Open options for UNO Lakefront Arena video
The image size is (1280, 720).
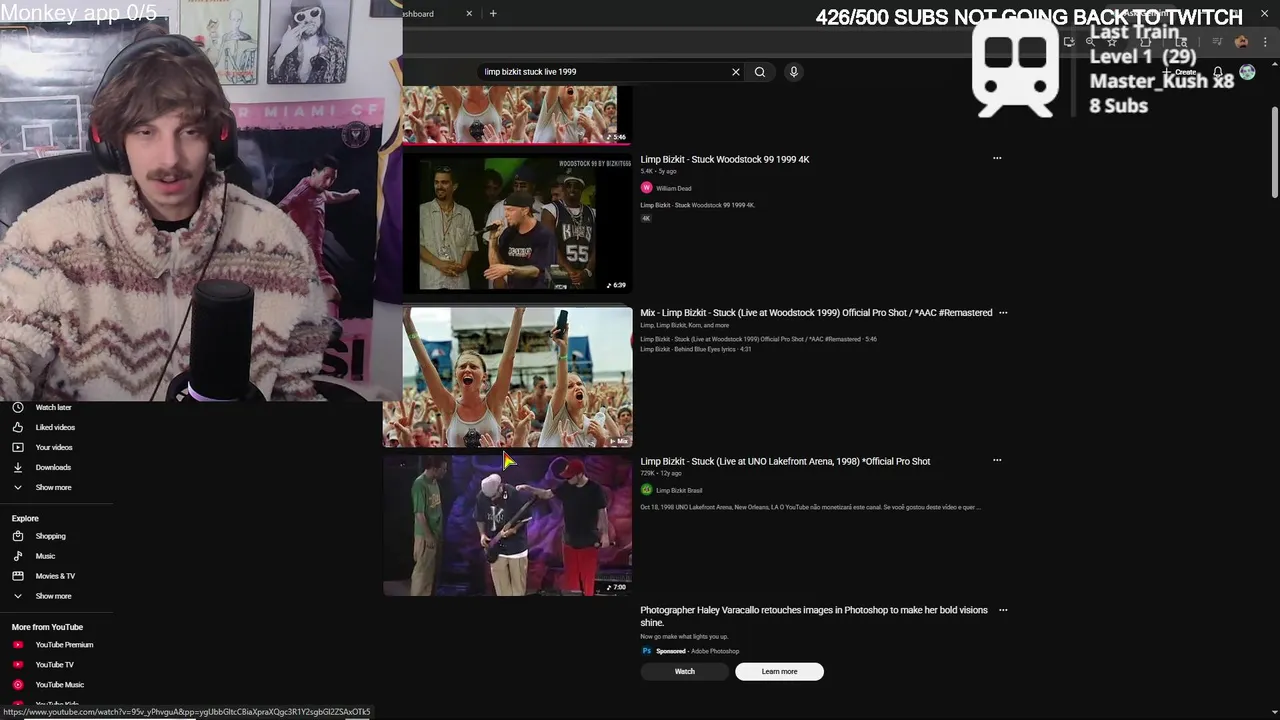[x=997, y=460]
